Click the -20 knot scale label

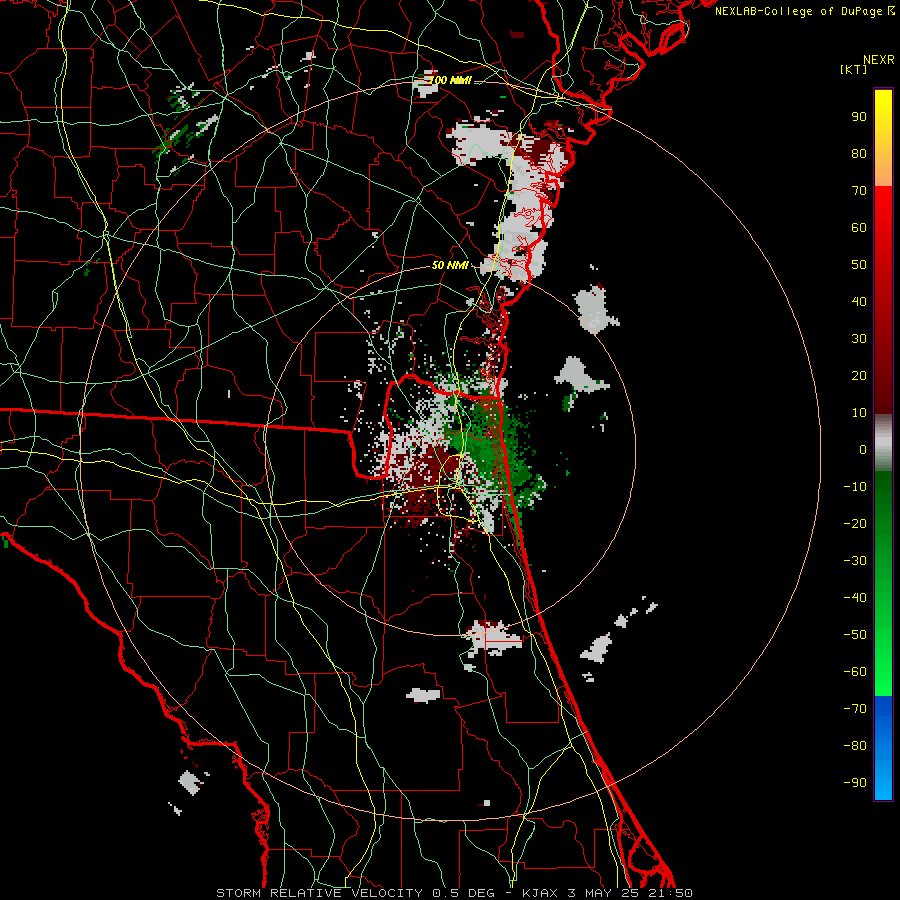(x=855, y=523)
